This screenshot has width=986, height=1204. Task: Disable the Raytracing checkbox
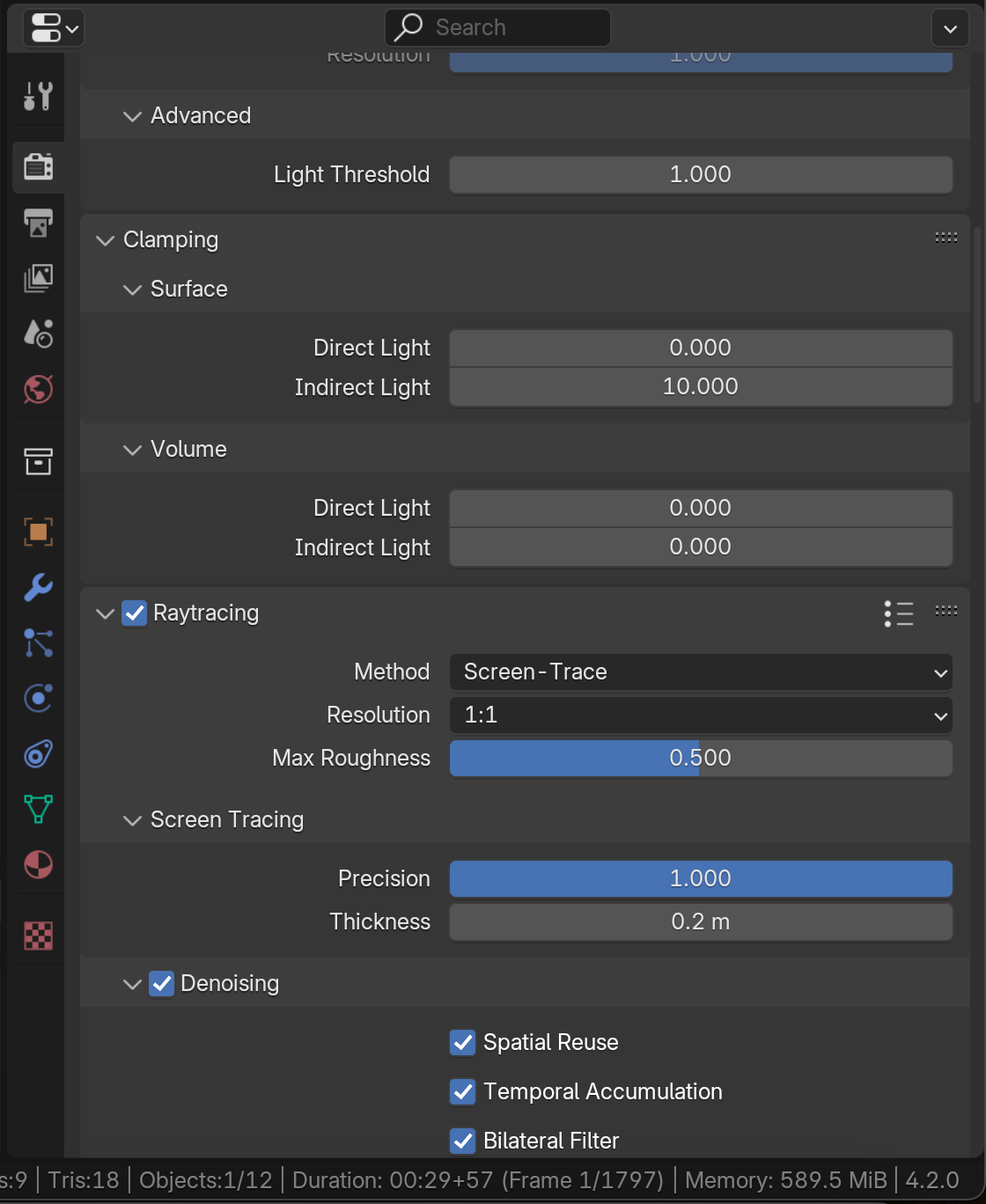[134, 613]
